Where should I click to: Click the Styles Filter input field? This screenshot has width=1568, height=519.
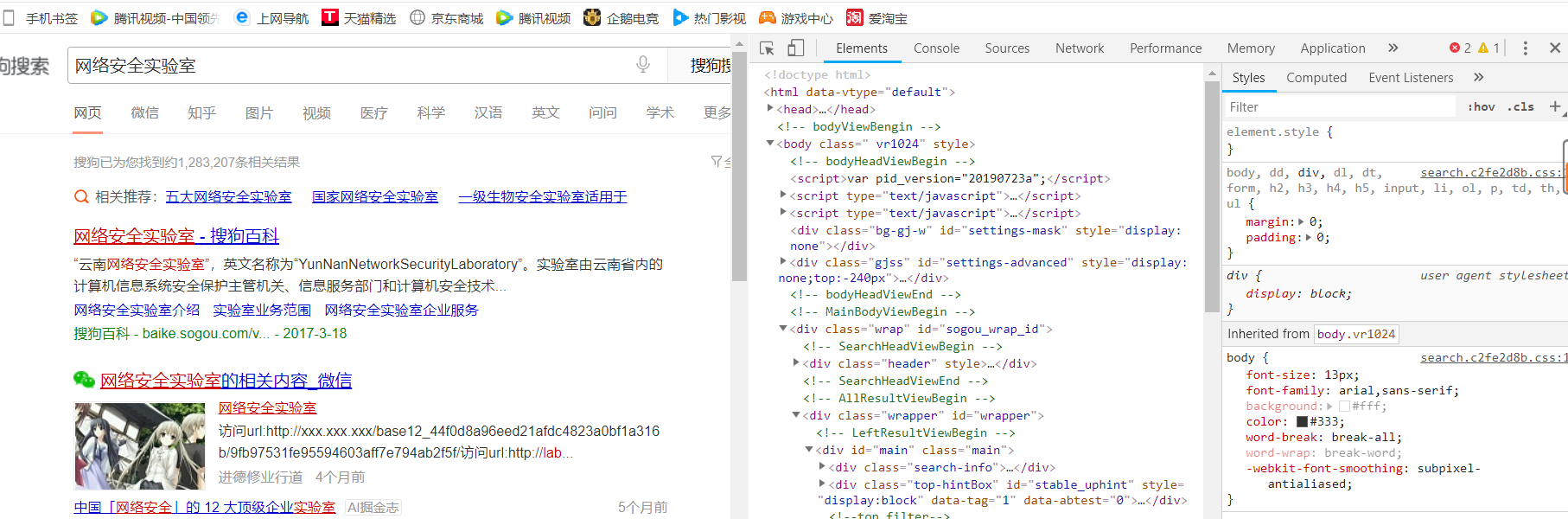click(1340, 107)
